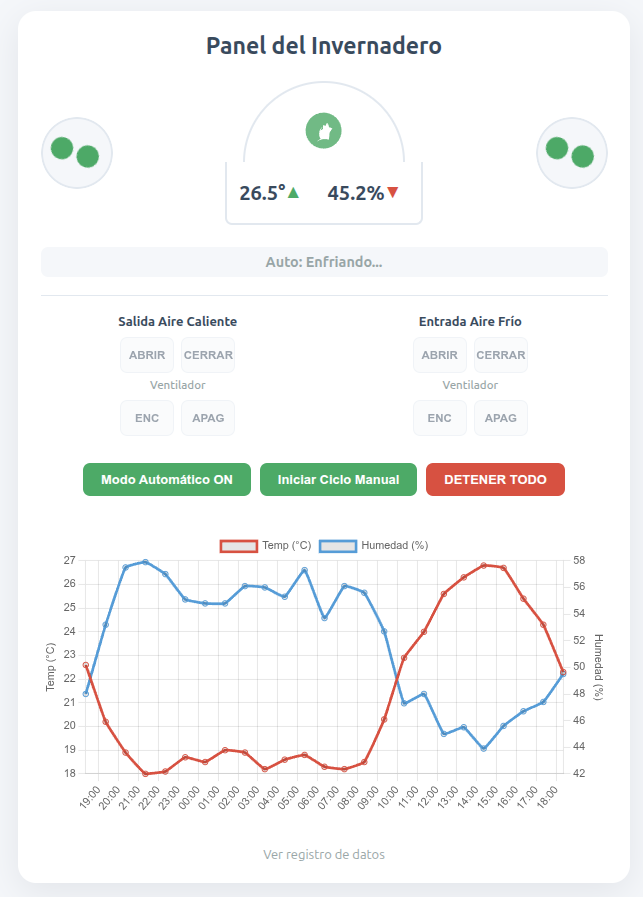Click the green greenhouse icon in the dome
643x897 pixels.
[324, 130]
